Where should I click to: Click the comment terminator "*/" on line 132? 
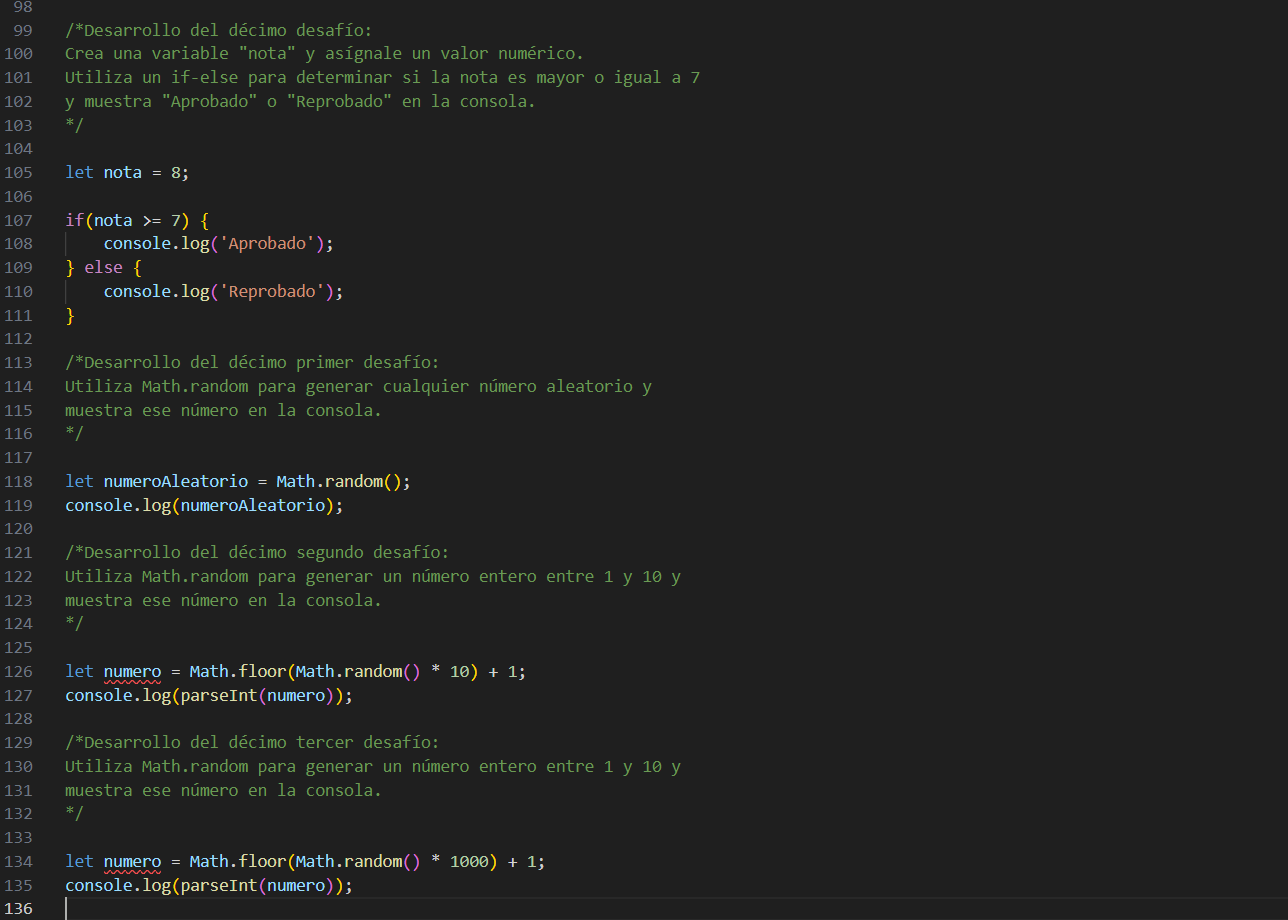[74, 814]
